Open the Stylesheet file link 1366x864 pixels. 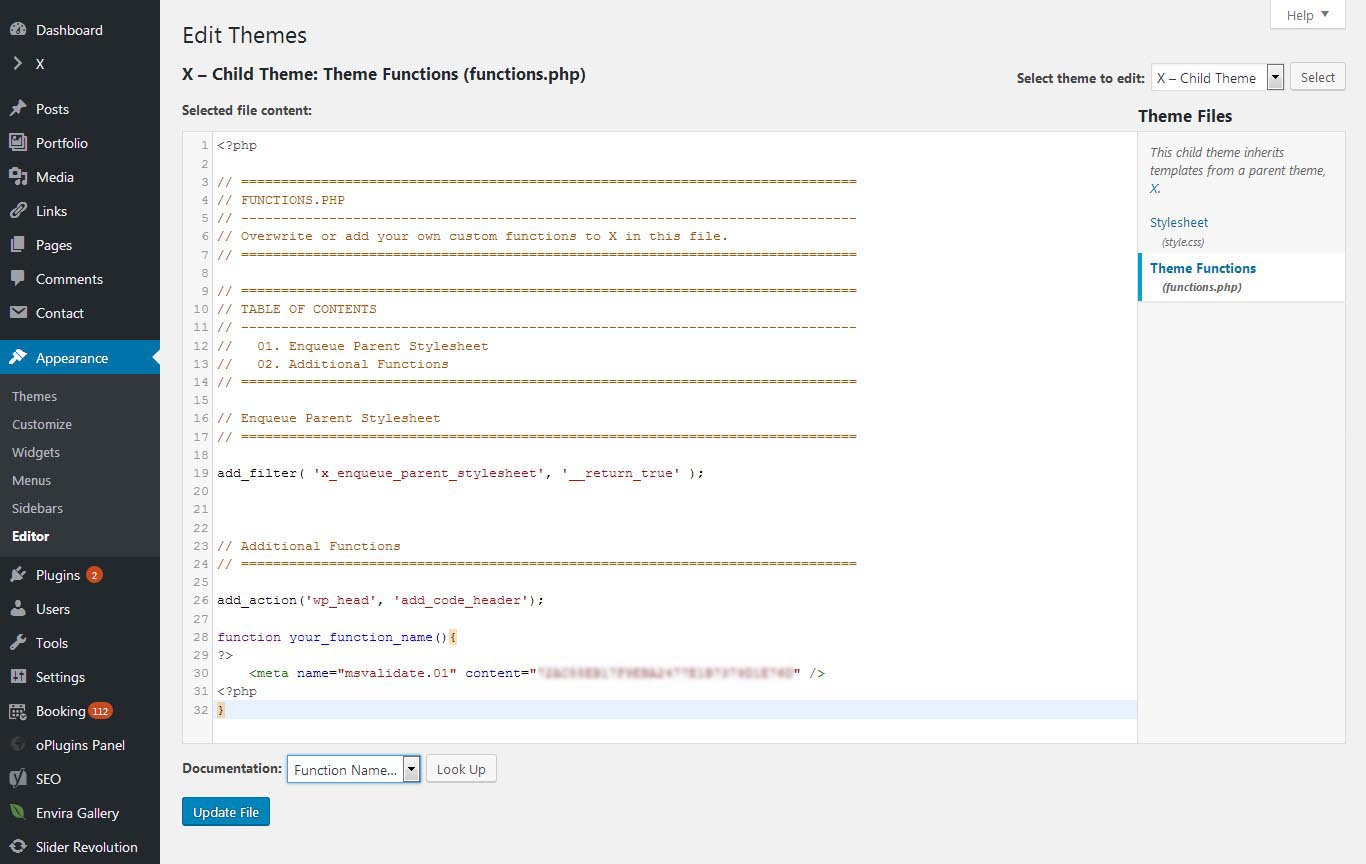pos(1179,223)
